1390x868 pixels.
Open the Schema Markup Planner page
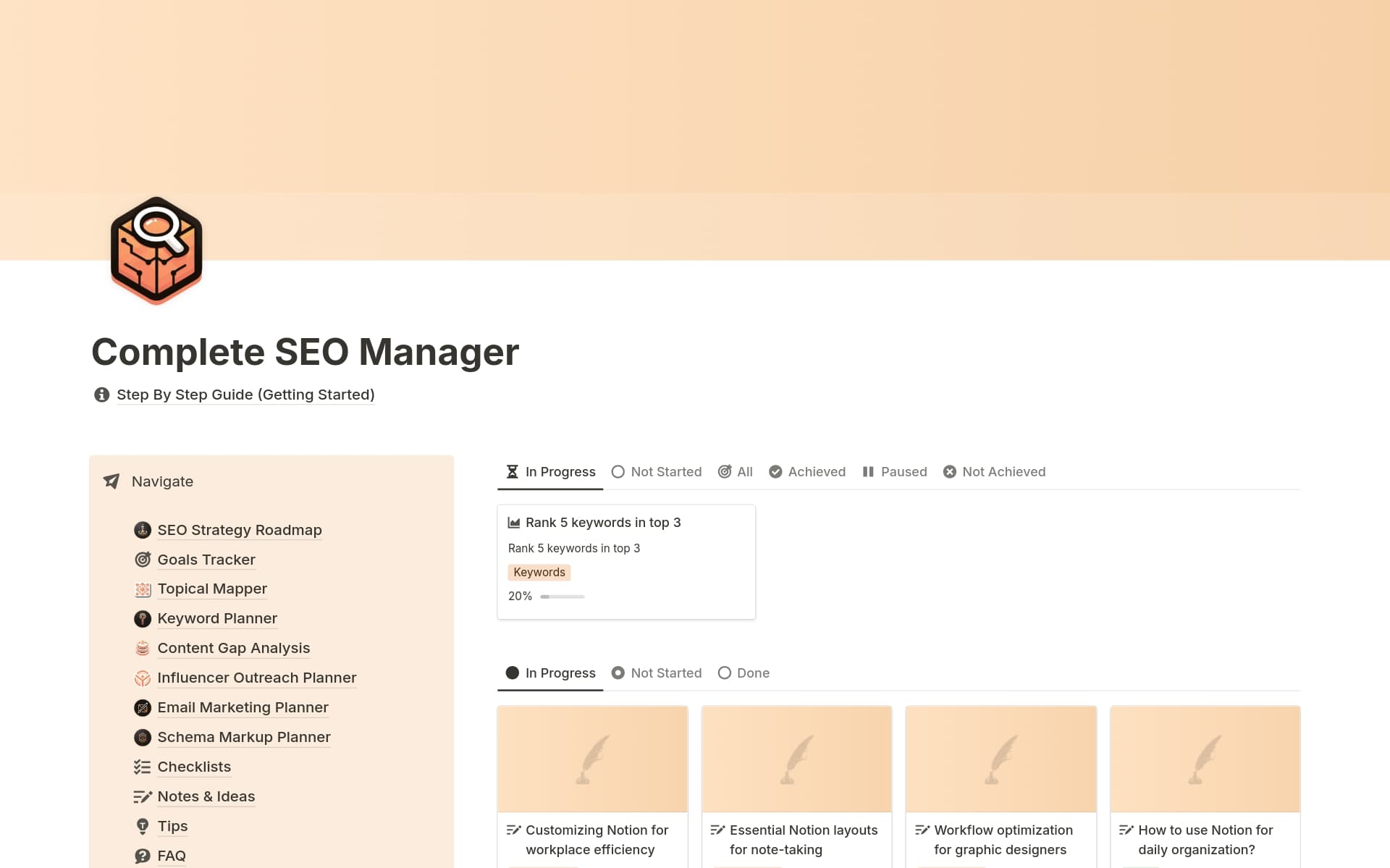click(243, 737)
